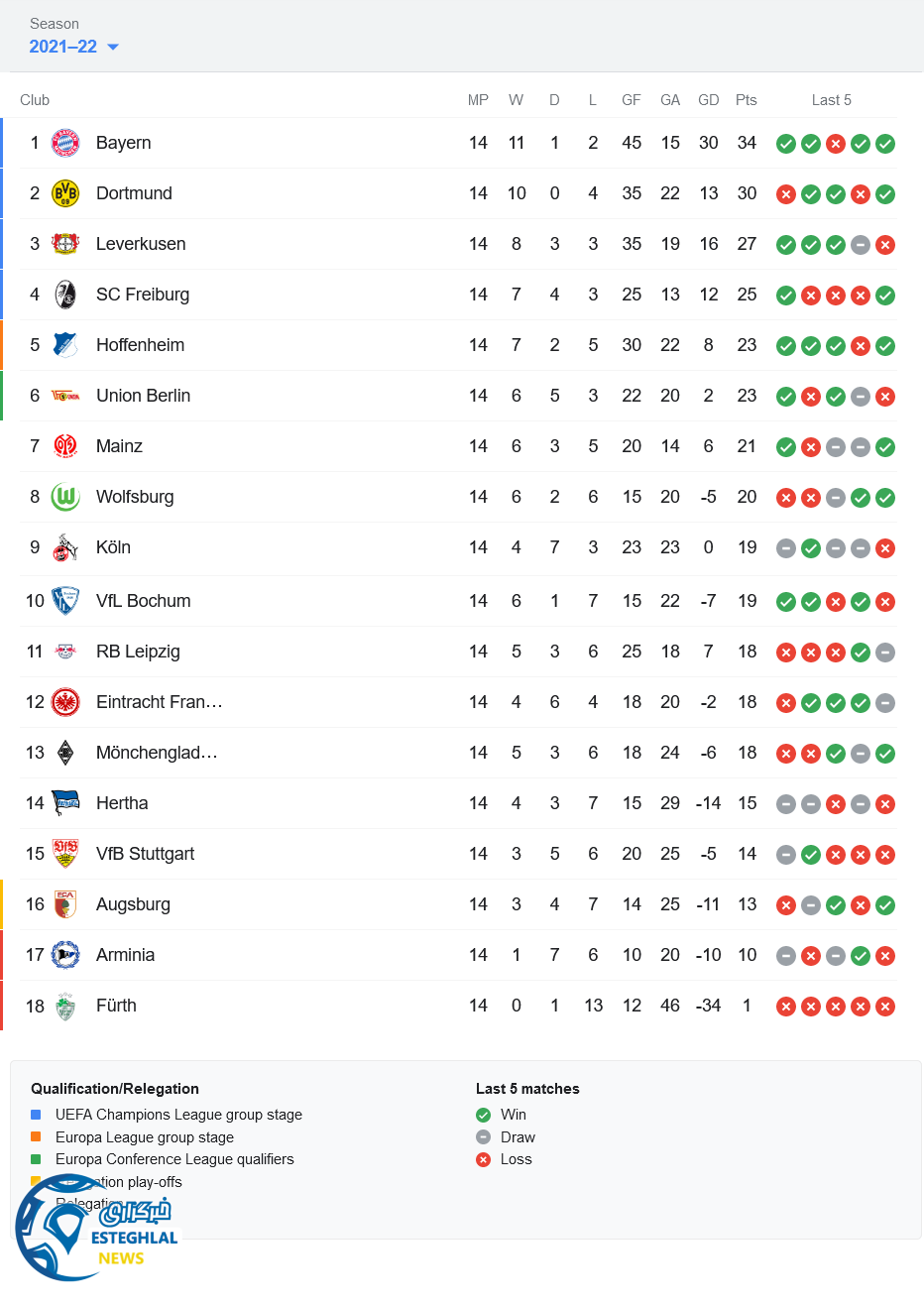Click the Dortmund BVB logo

point(65,193)
